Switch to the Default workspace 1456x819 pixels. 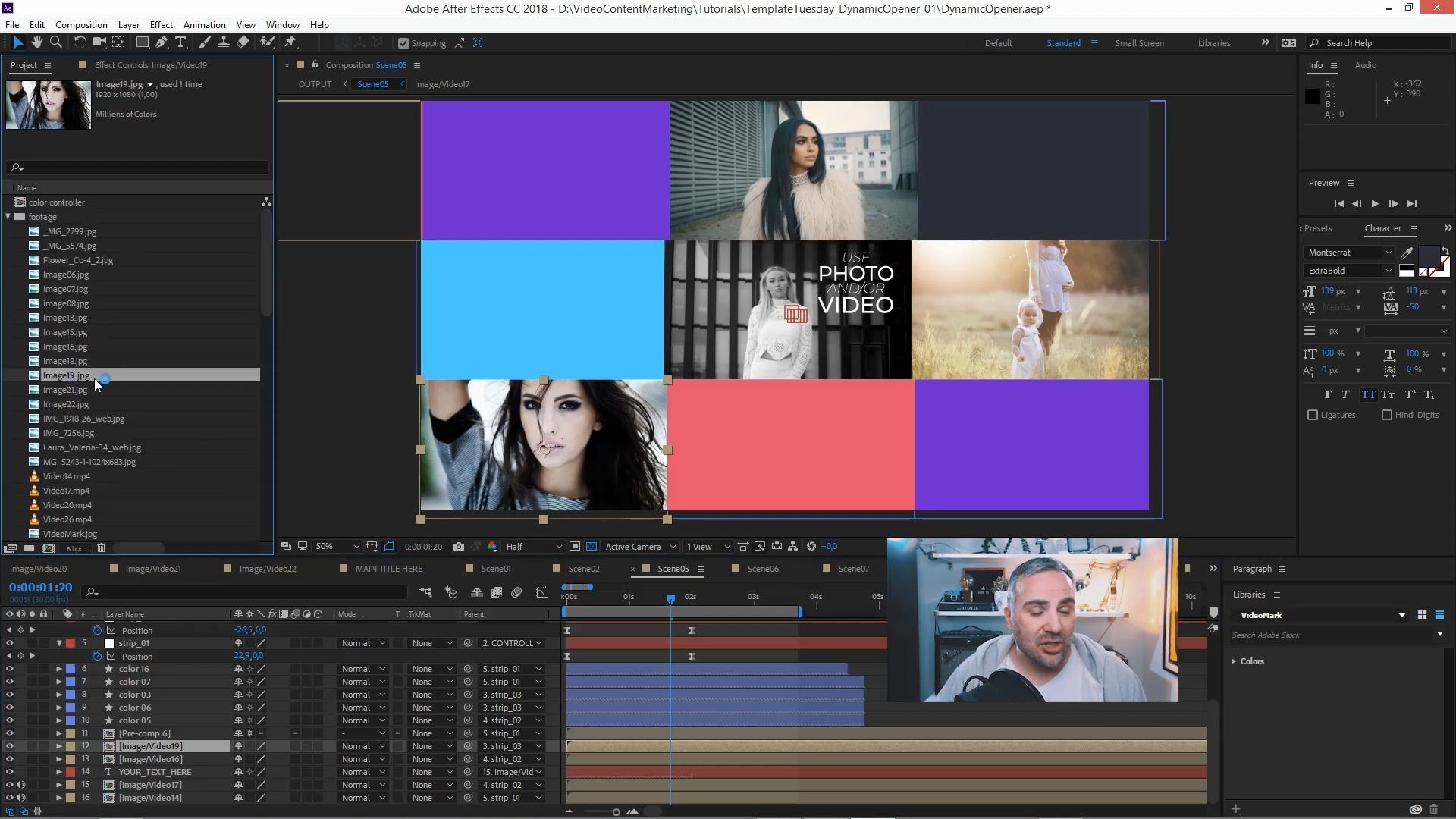point(998,43)
